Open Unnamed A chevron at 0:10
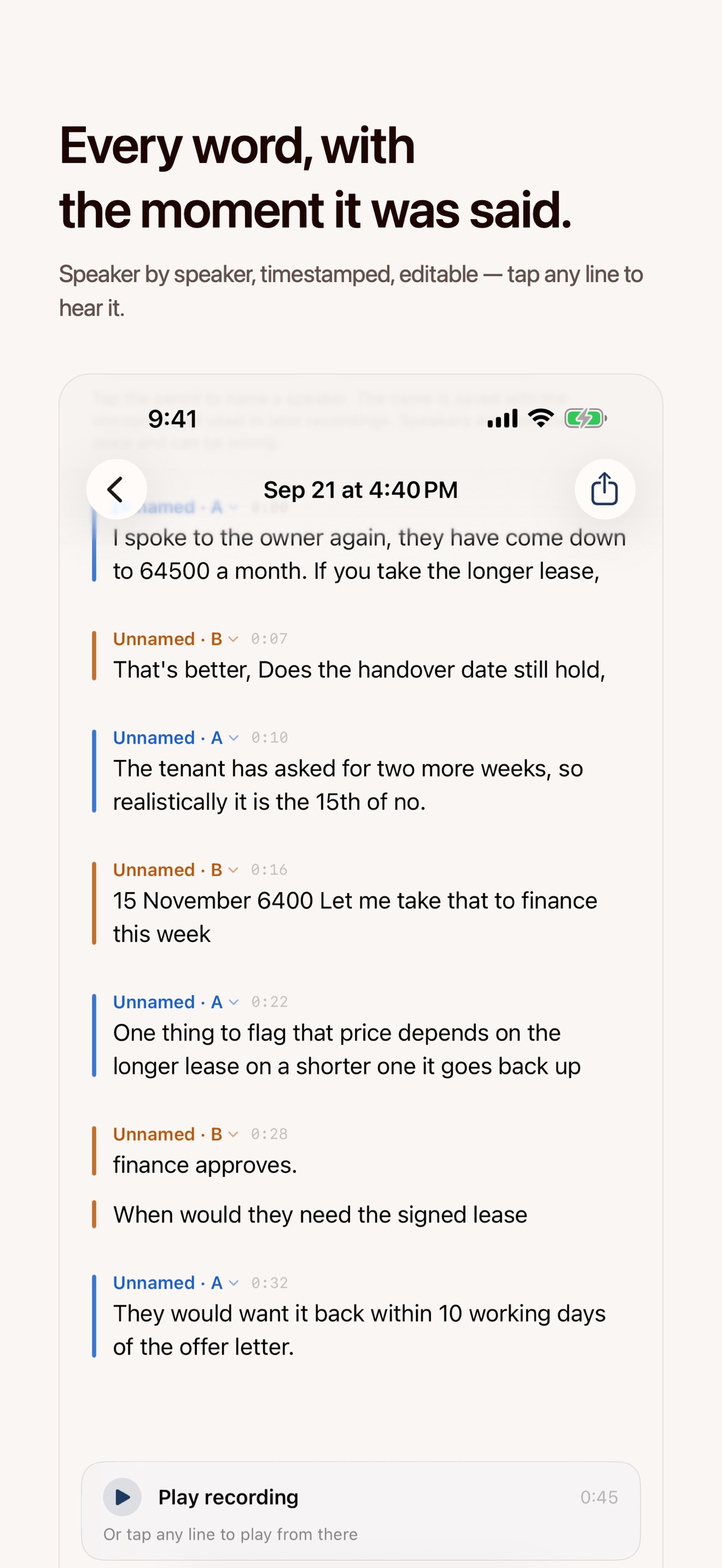722x1568 pixels. pos(233,737)
